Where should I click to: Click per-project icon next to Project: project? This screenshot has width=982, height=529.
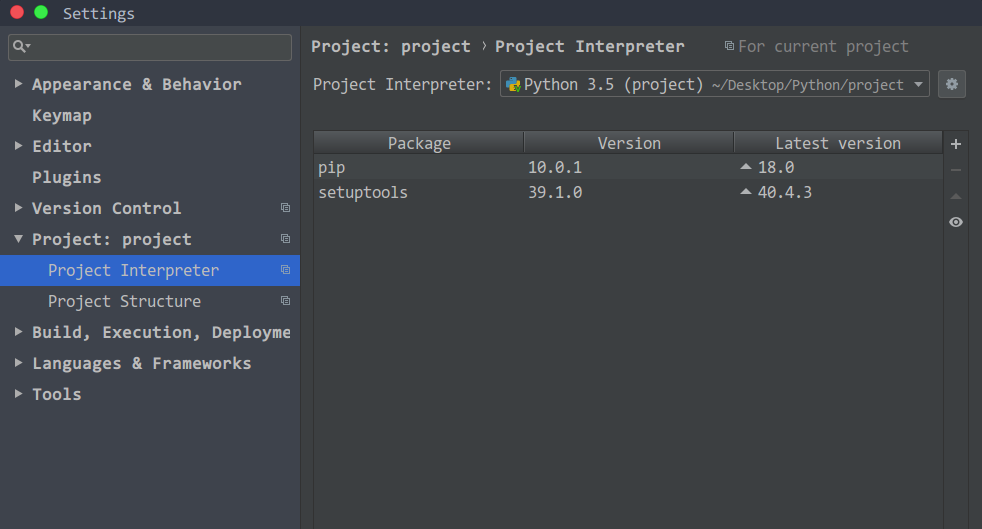coord(286,239)
